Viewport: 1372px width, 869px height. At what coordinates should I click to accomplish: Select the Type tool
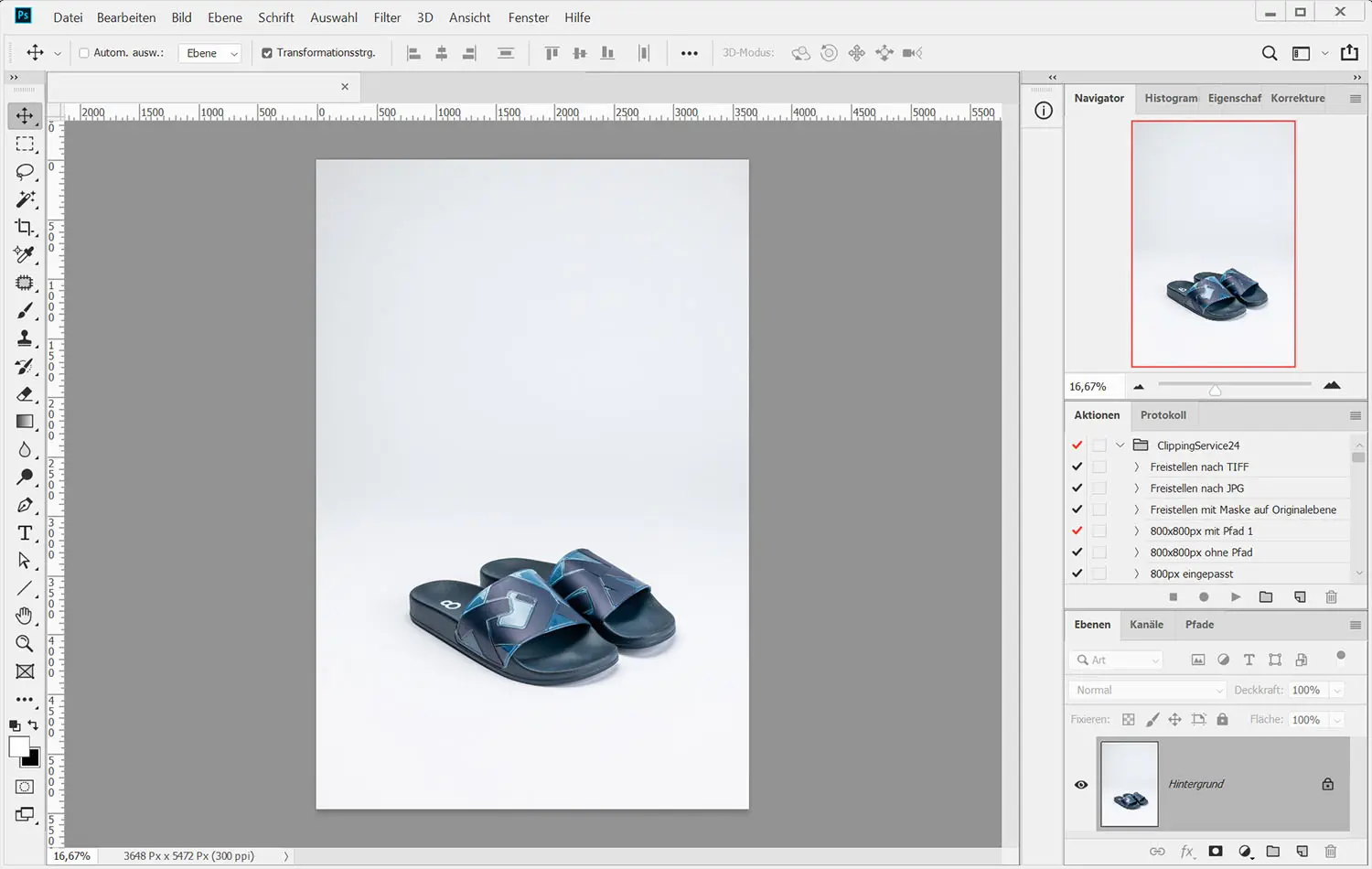[25, 533]
